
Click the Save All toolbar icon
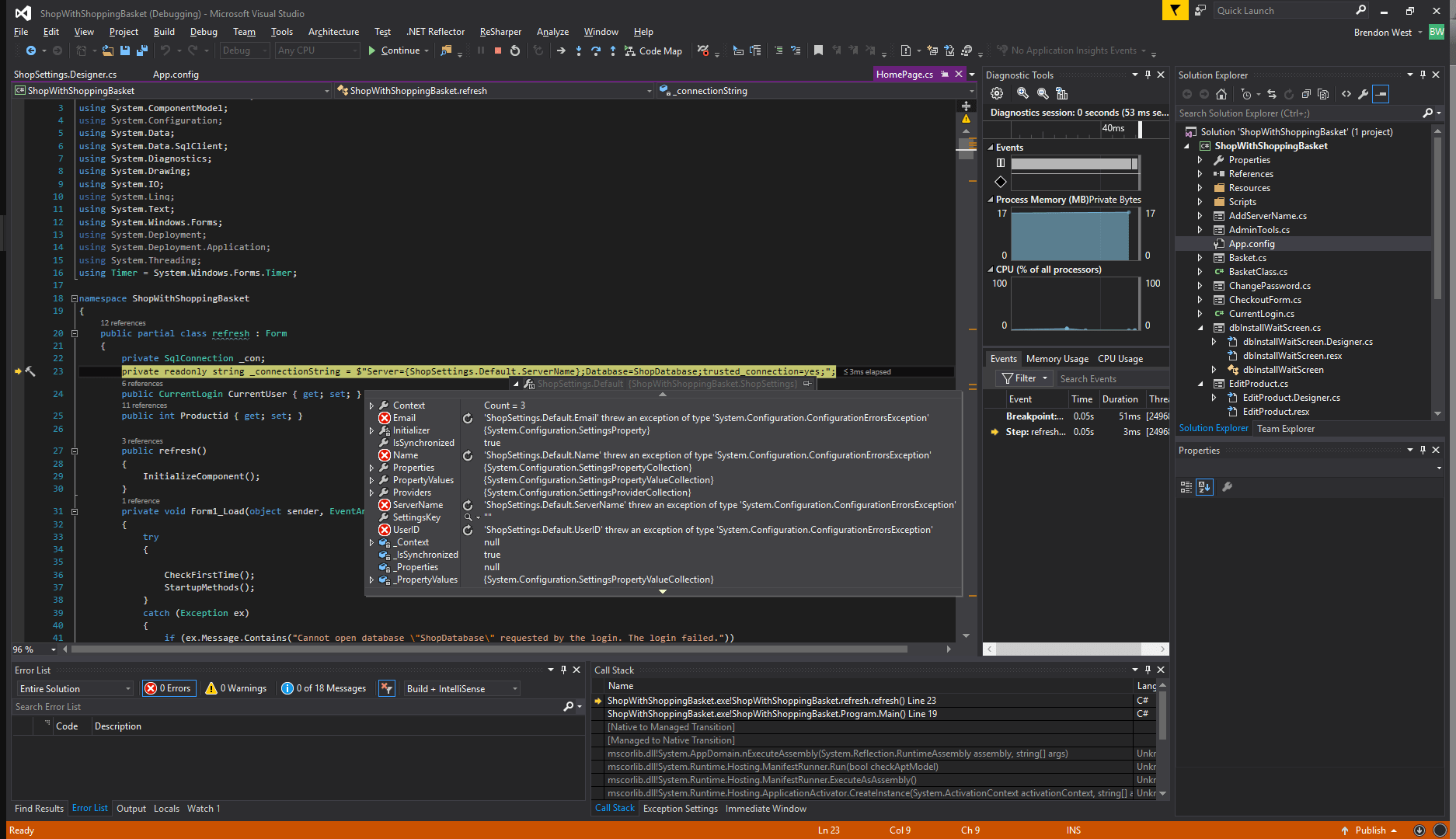point(142,50)
